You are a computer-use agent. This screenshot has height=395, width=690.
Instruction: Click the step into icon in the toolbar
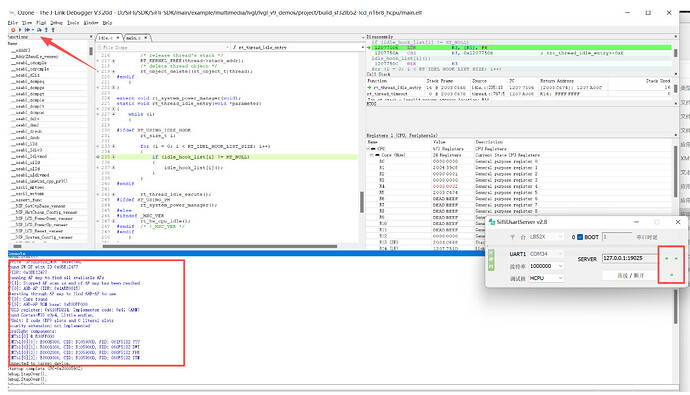coord(46,30)
